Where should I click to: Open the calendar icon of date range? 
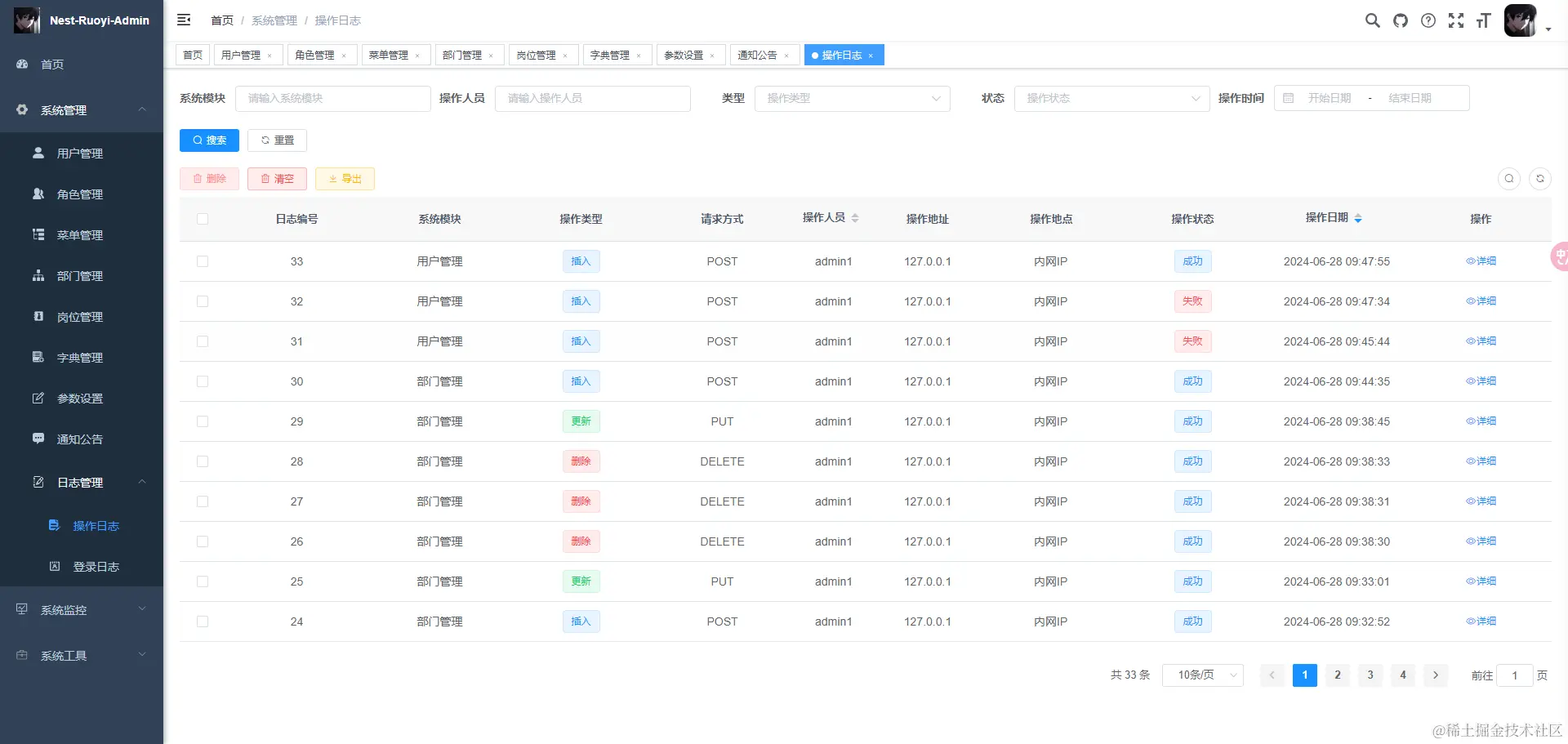click(1289, 98)
